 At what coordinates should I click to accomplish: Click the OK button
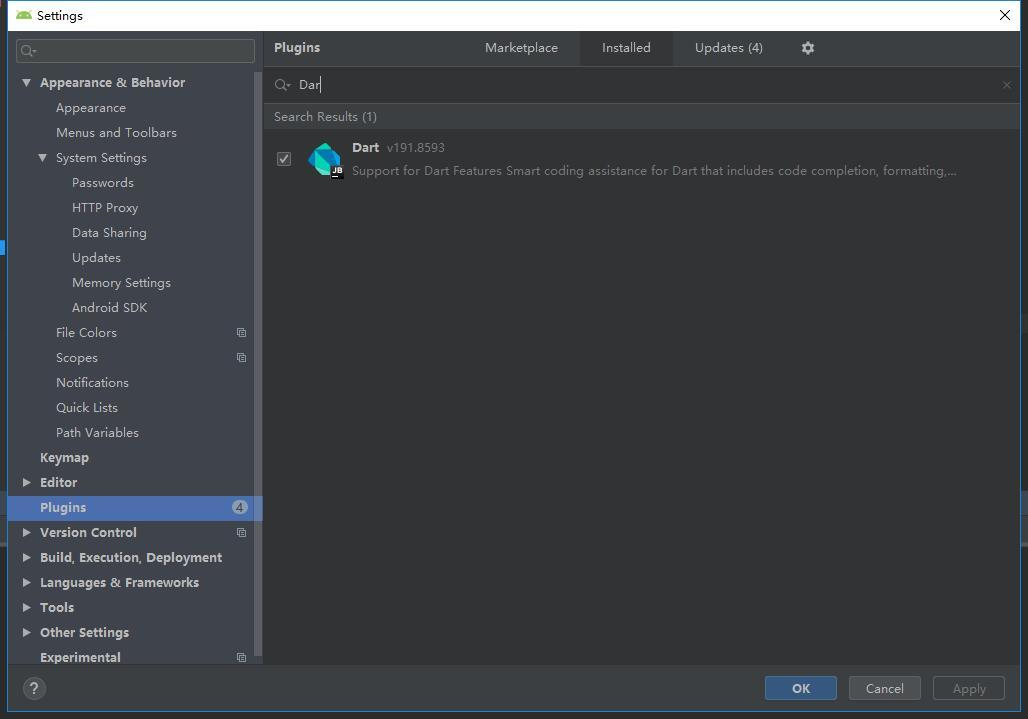801,688
